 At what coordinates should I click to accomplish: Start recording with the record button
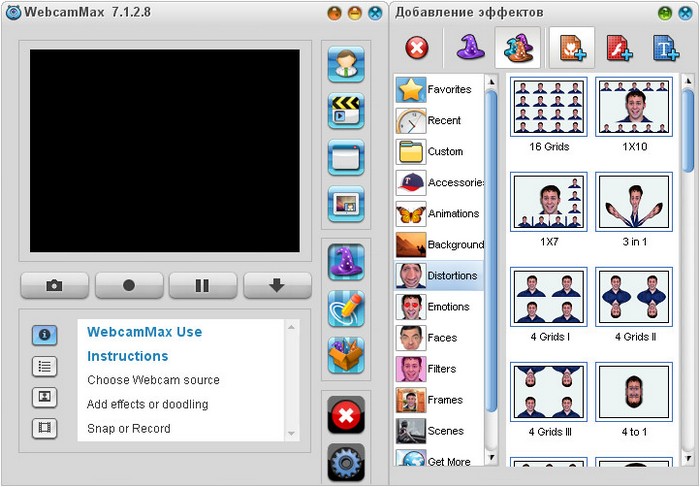point(129,285)
